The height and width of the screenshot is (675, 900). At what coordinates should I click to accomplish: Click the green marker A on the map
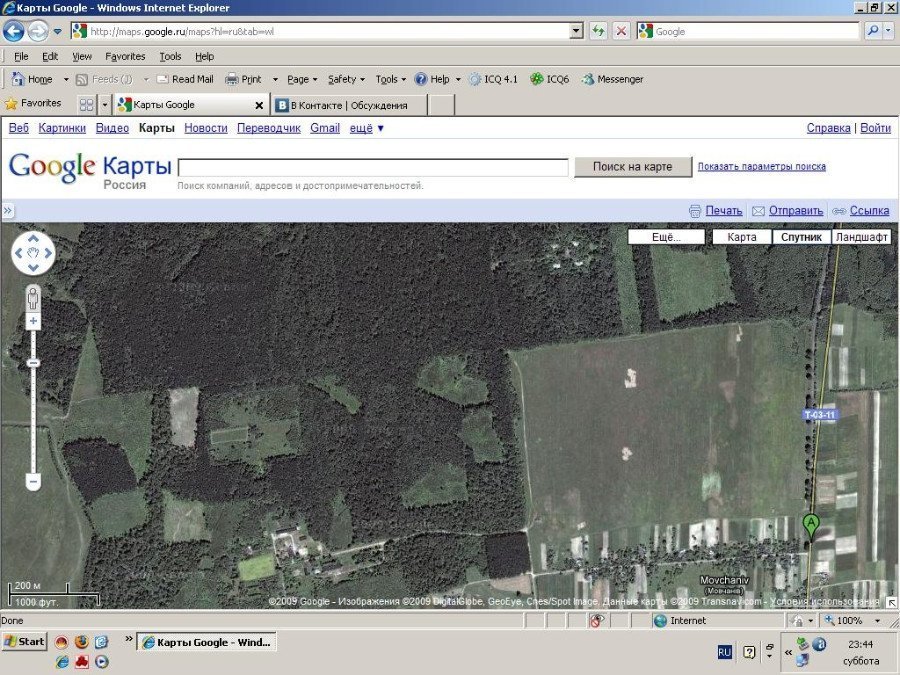tap(811, 524)
